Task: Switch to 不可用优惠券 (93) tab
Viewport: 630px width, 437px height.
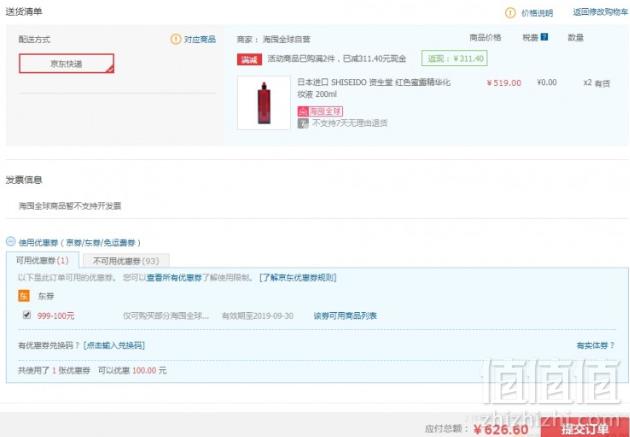Action: 126,261
